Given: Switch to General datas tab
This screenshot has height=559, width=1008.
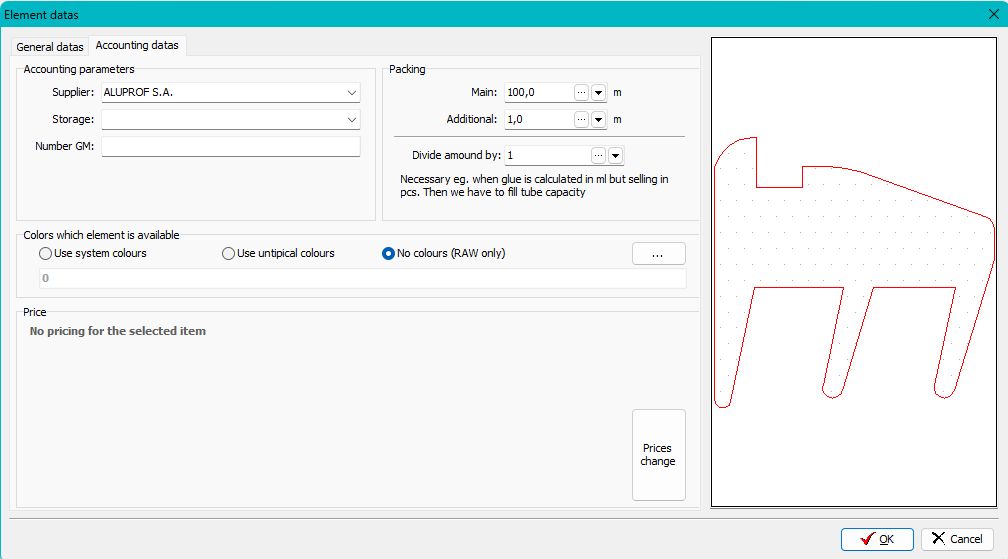Looking at the screenshot, I should (50, 47).
